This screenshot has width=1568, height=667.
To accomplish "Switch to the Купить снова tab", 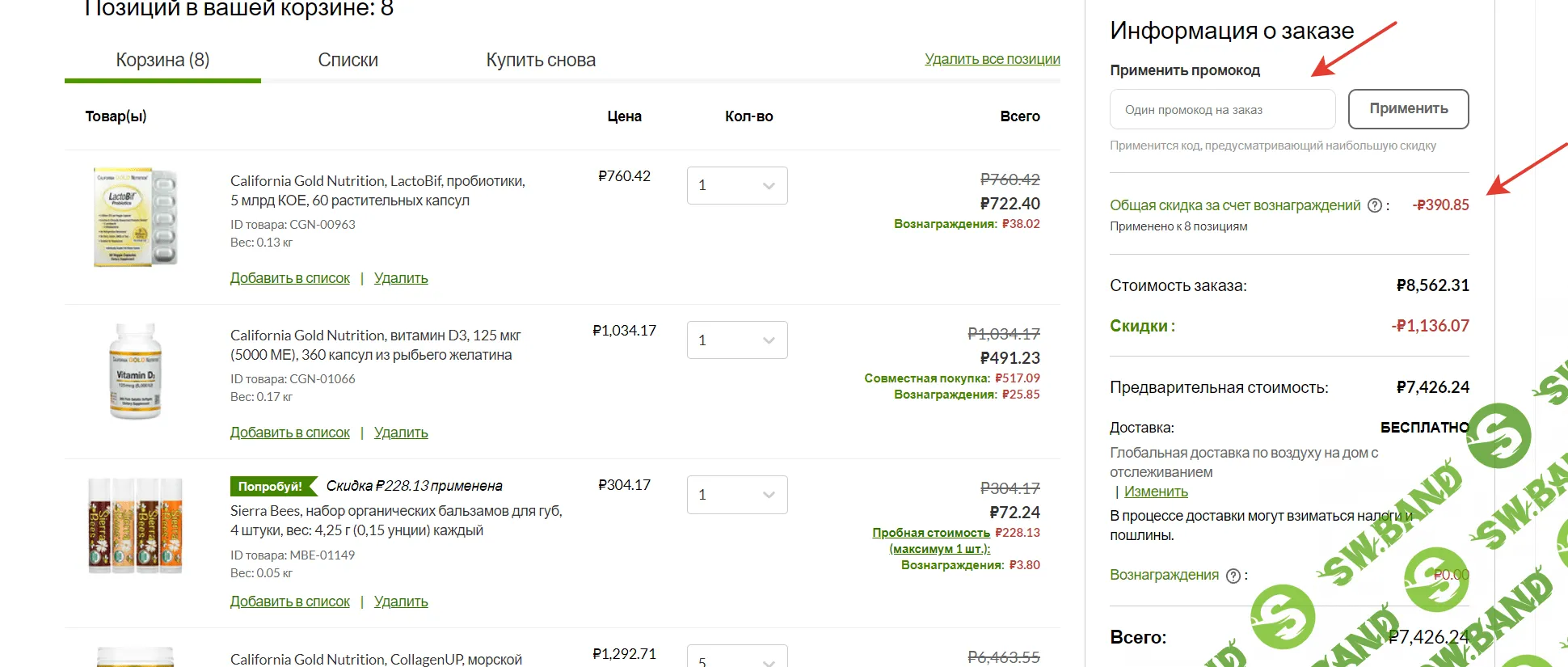I will coord(541,60).
